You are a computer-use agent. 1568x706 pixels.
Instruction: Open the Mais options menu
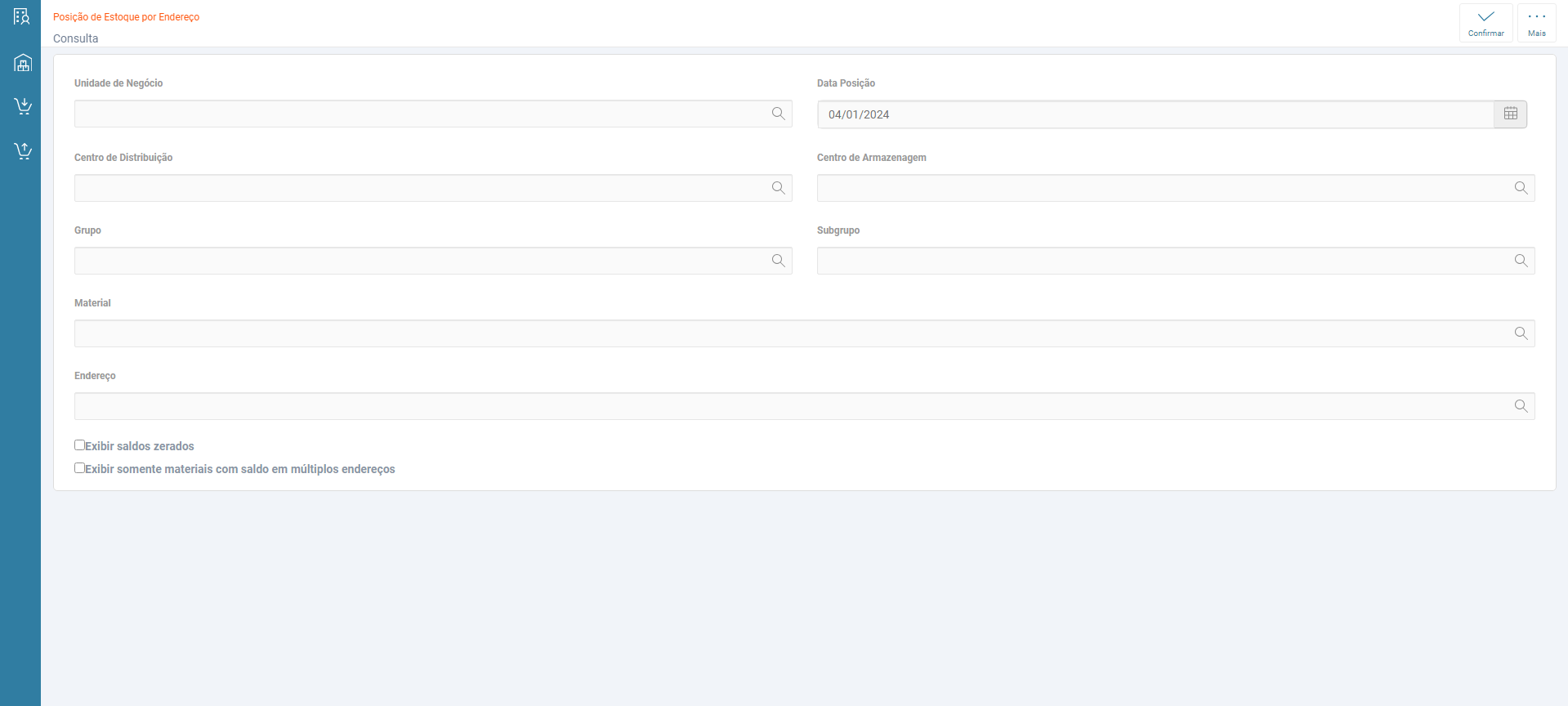tap(1536, 22)
